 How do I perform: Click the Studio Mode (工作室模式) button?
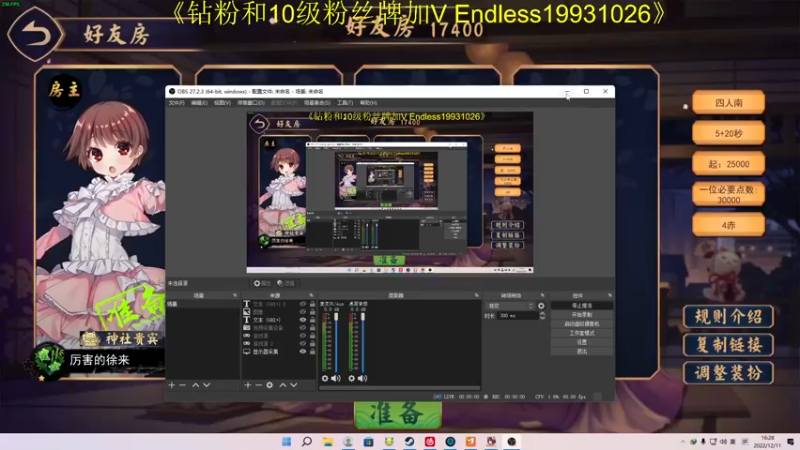(x=582, y=333)
